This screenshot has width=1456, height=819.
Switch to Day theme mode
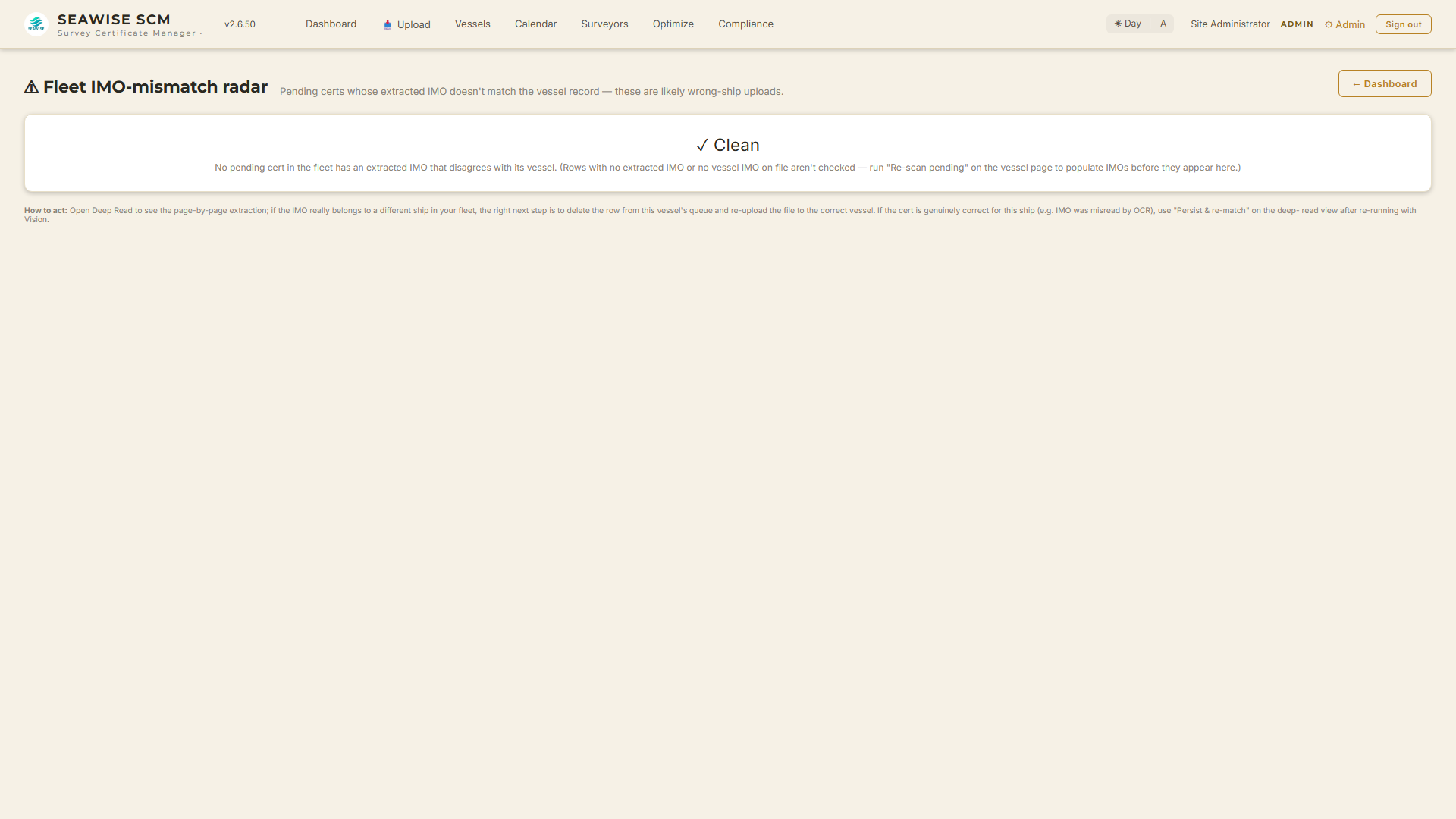1128,24
